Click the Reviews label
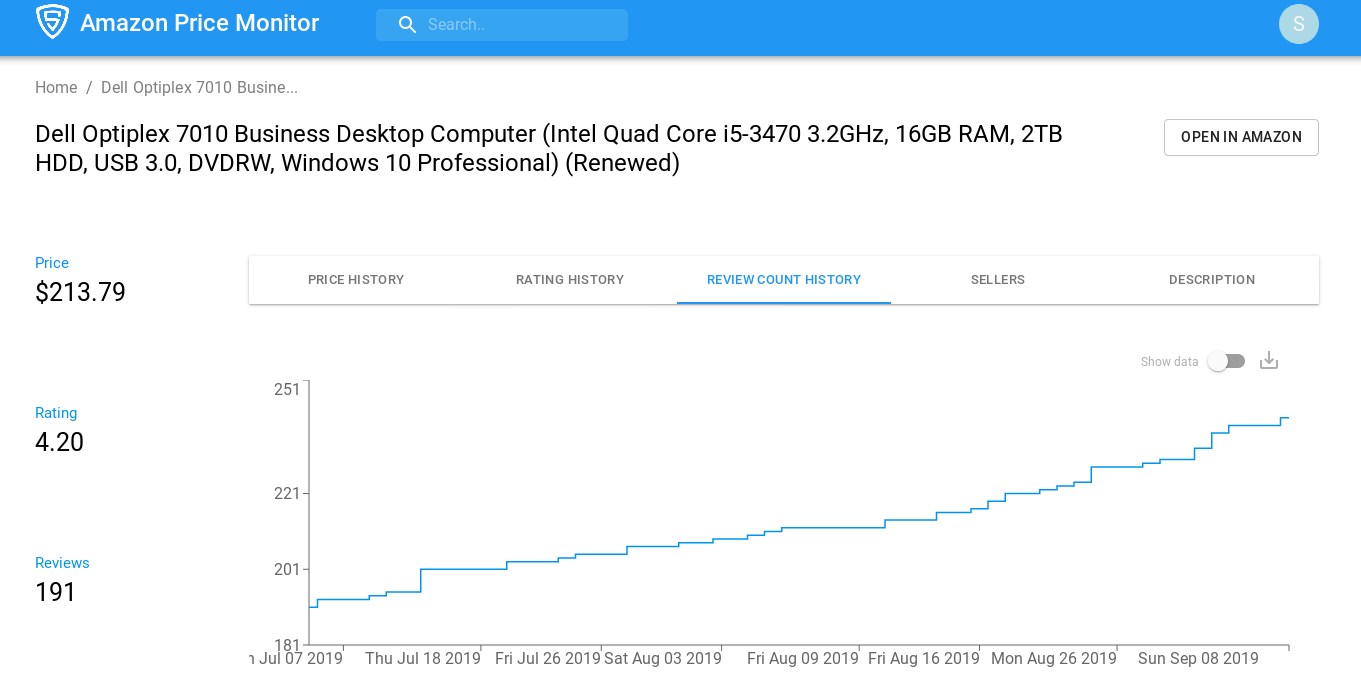The image size is (1361, 693). [62, 563]
